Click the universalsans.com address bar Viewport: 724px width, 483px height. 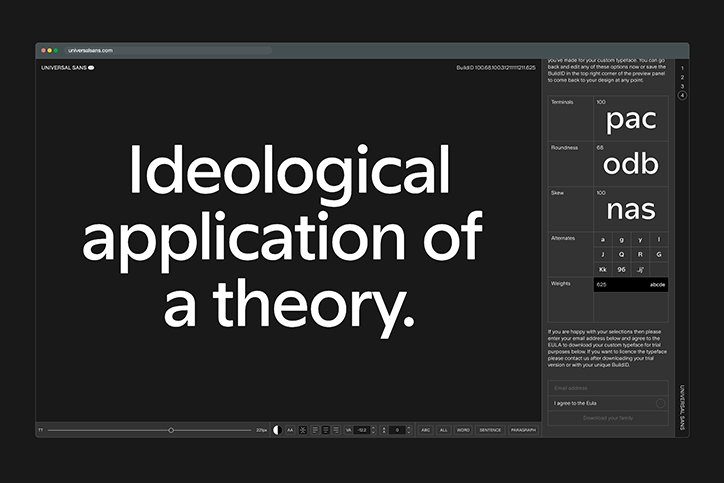(166, 50)
